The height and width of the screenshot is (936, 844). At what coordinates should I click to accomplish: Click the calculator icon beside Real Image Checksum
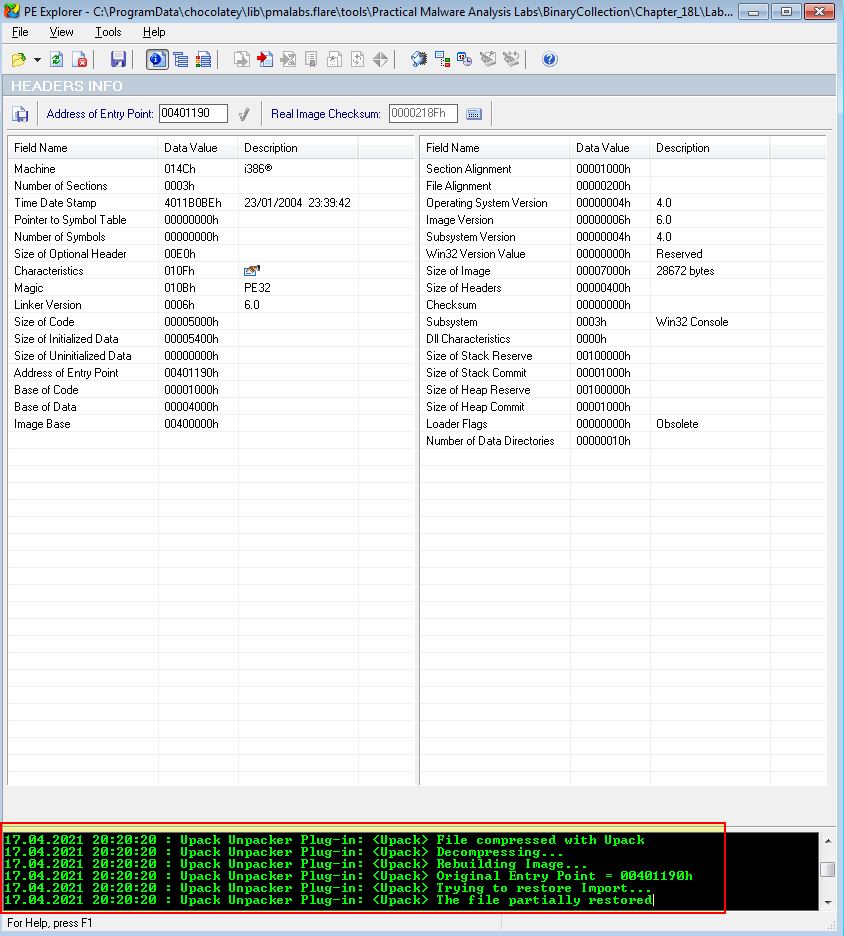coord(474,114)
